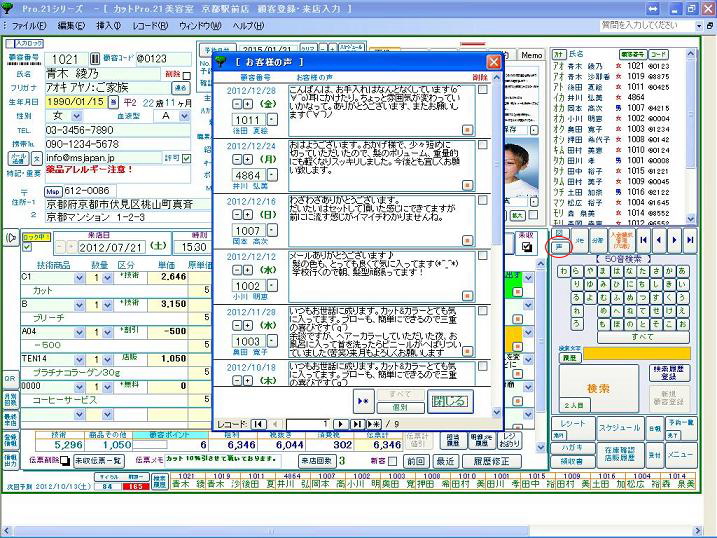Open calendar picker beside birth date

113,102
